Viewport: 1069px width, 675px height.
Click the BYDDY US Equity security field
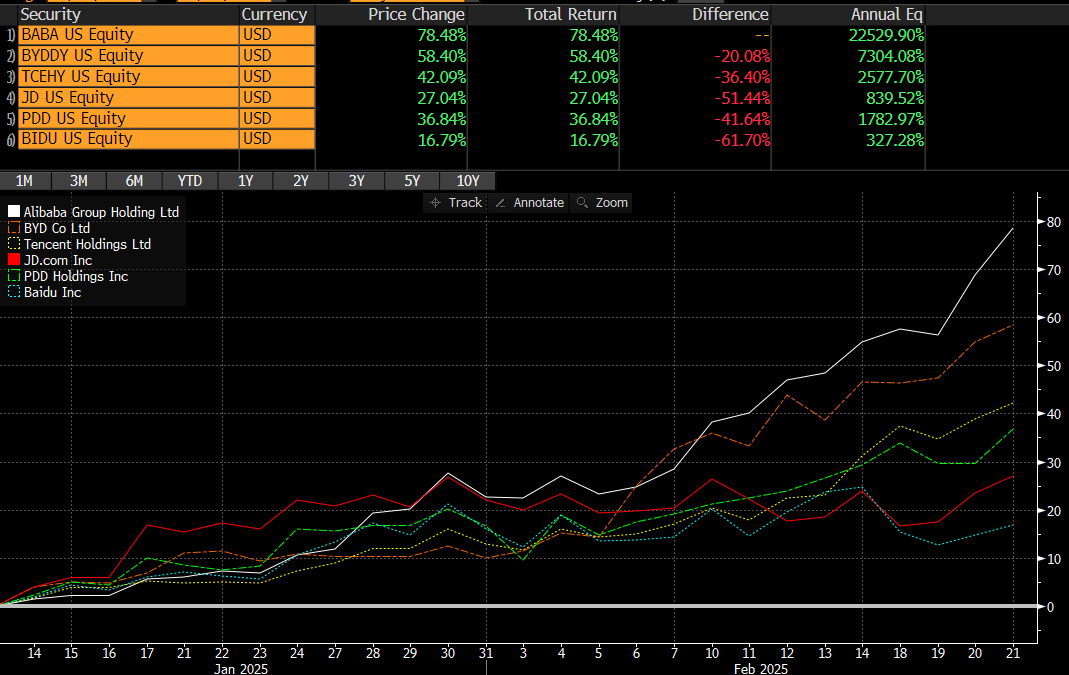(x=128, y=56)
